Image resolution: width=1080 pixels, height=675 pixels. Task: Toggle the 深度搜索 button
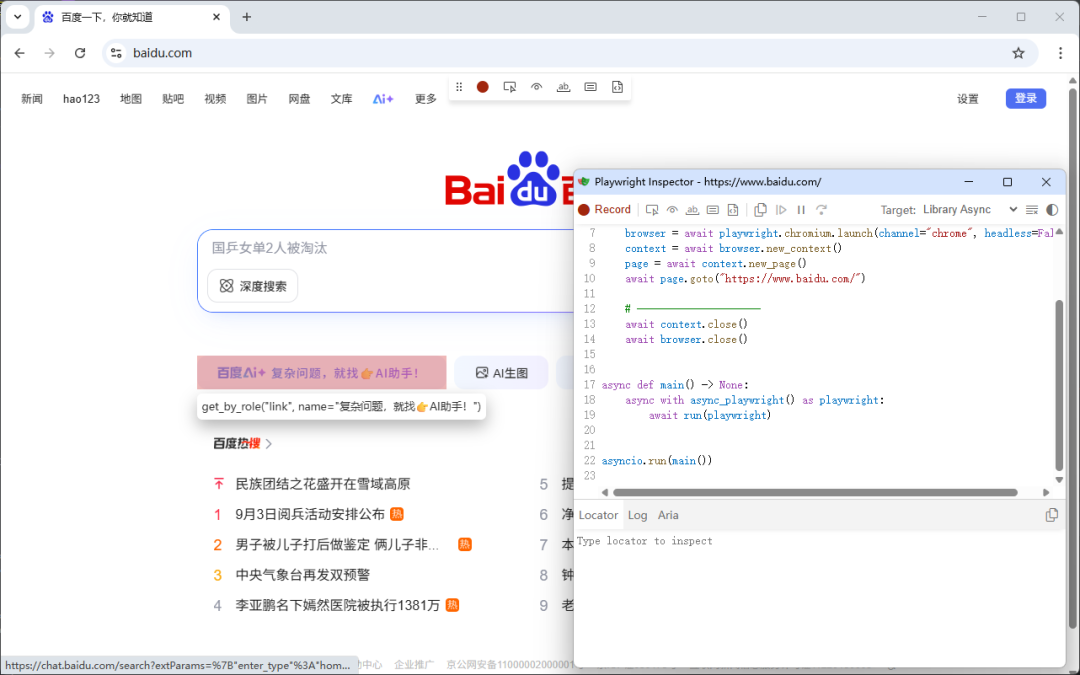click(253, 286)
